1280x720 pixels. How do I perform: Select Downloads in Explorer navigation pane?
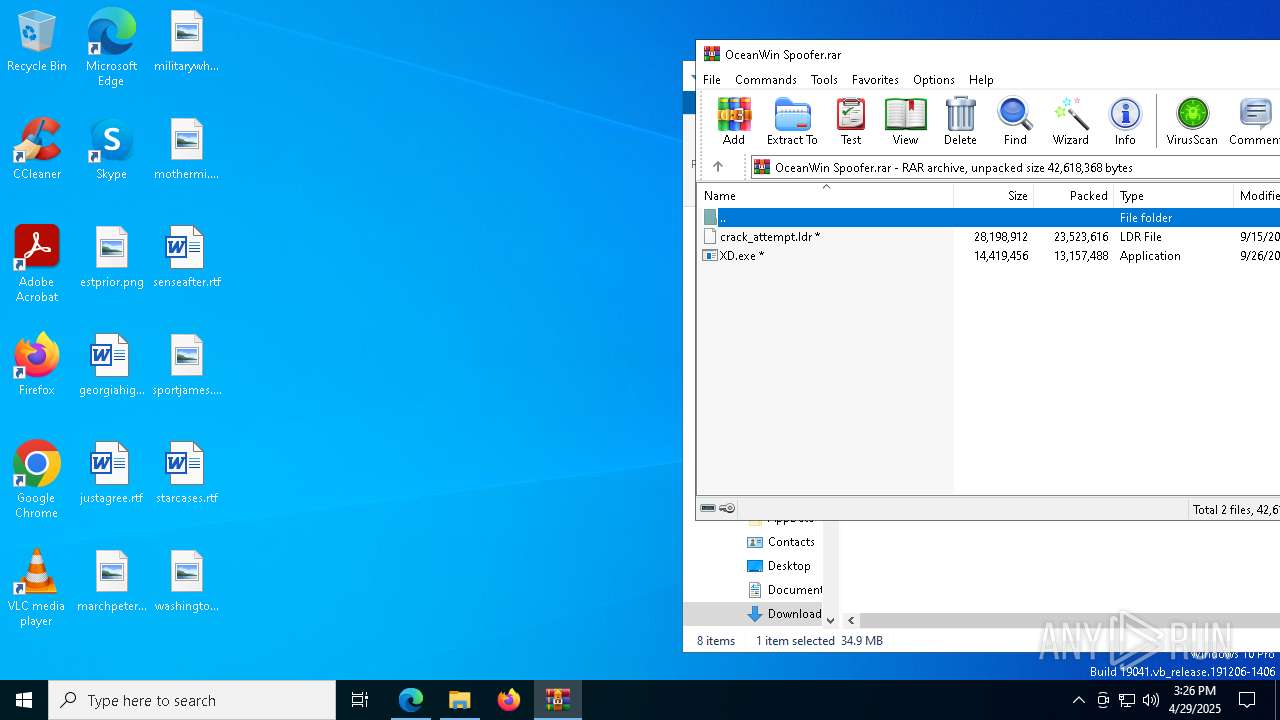pyautogui.click(x=784, y=613)
